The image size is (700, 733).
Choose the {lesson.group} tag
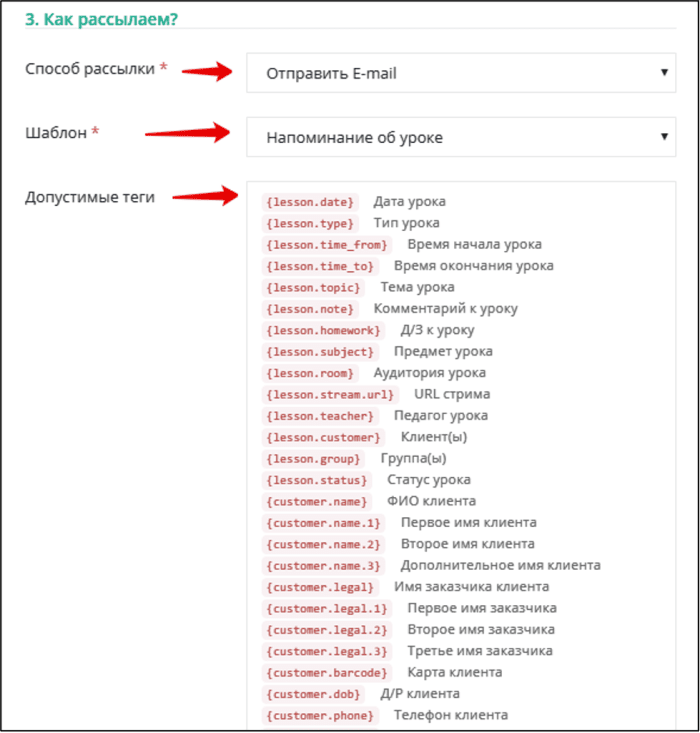(x=313, y=459)
